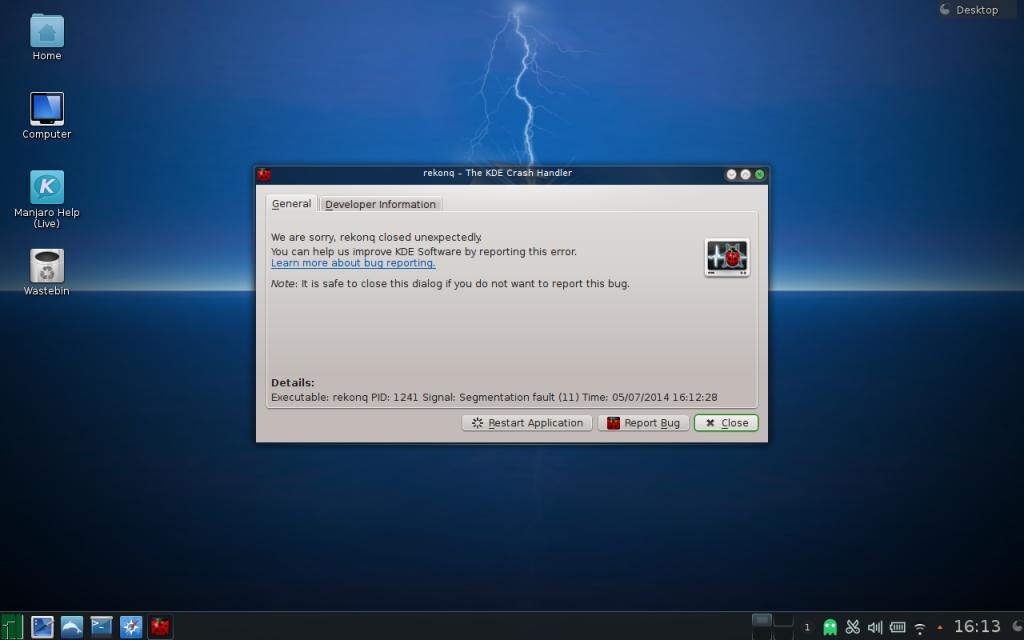Image resolution: width=1024 pixels, height=640 pixels.
Task: Launch rekonq browser compass icon in taskbar
Action: pyautogui.click(x=131, y=627)
